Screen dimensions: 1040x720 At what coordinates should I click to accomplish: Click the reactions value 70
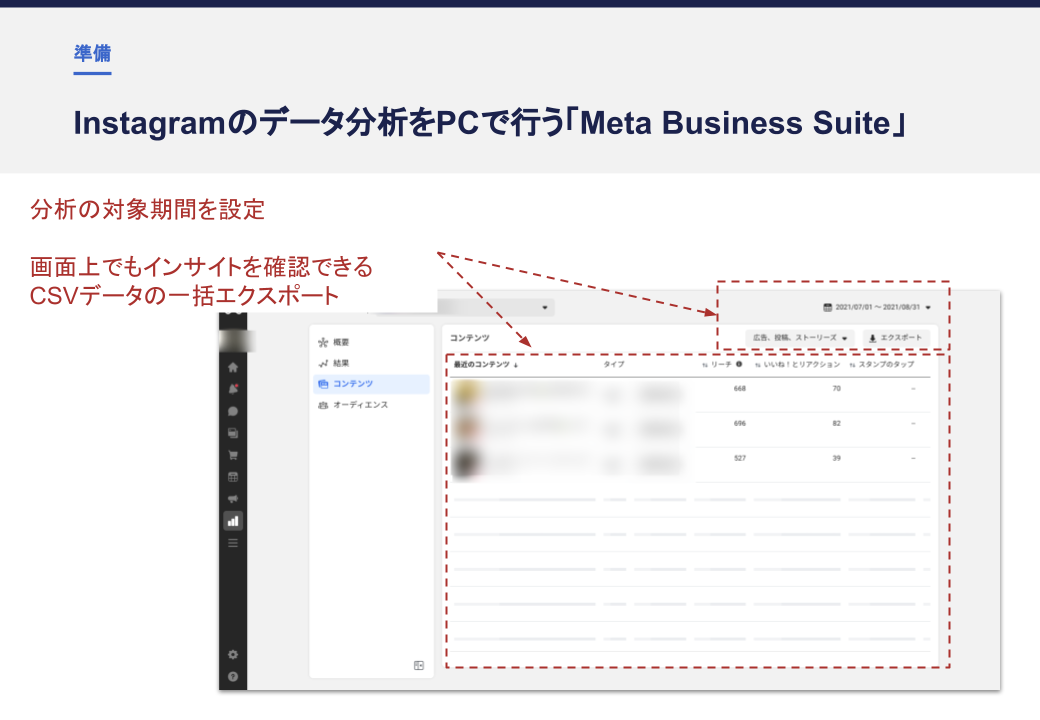(x=836, y=389)
